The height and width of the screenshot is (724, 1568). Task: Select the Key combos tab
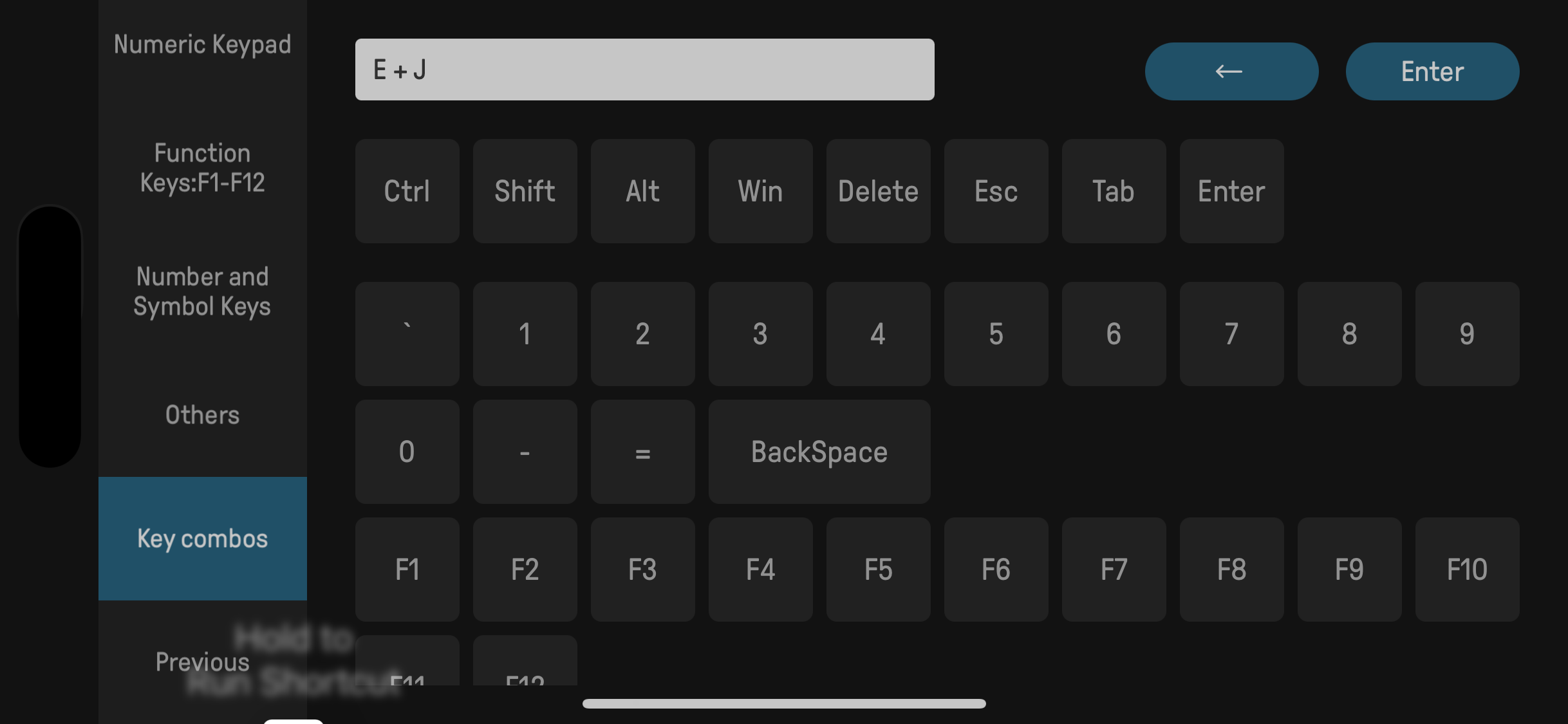[x=202, y=539]
